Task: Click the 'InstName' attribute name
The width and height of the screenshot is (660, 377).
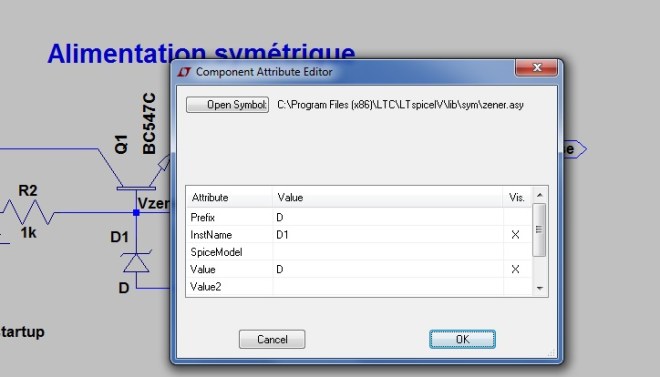Action: coord(211,235)
